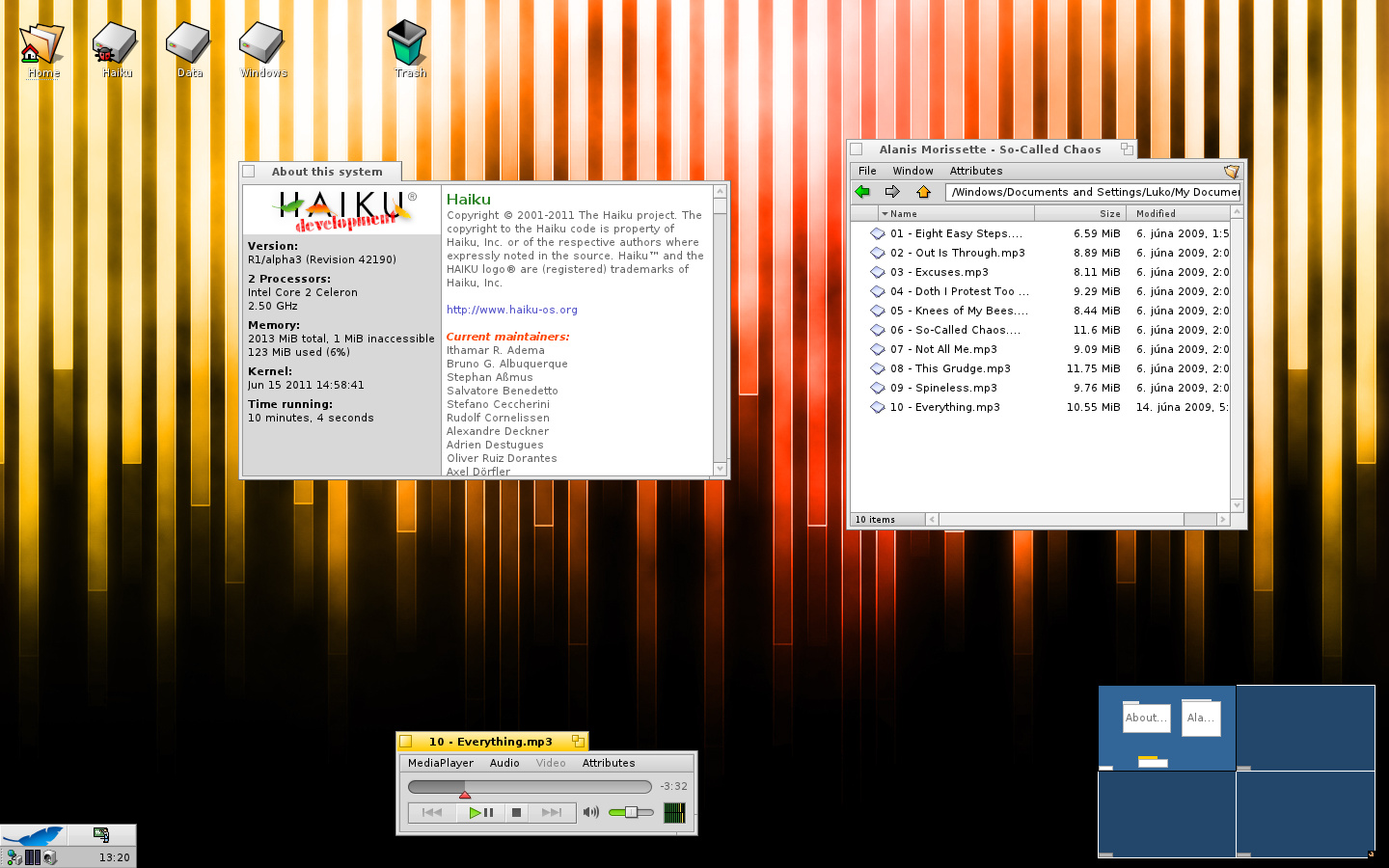Click close box on MediaPlayer title tab
Screen dimensions: 1389x868
point(406,742)
